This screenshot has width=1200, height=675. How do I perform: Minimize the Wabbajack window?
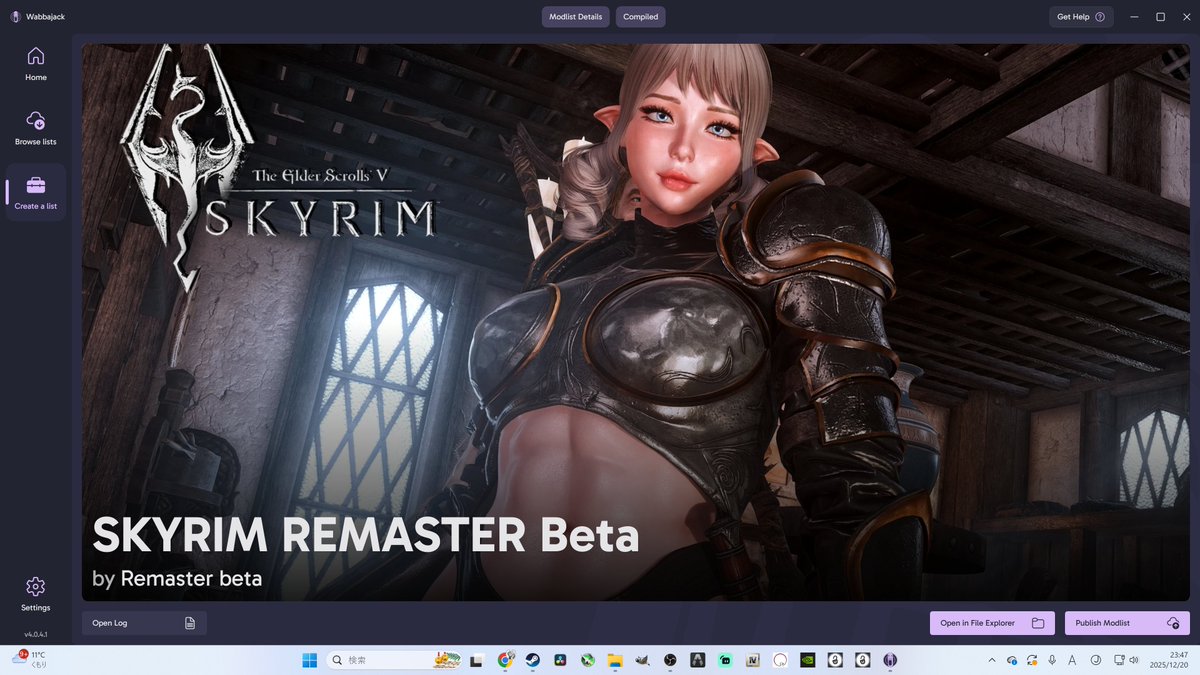coord(1134,17)
